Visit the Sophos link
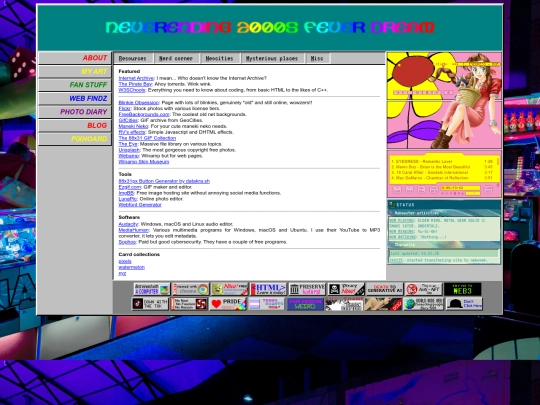Viewport: 540px width, 405px height. (x=127, y=242)
